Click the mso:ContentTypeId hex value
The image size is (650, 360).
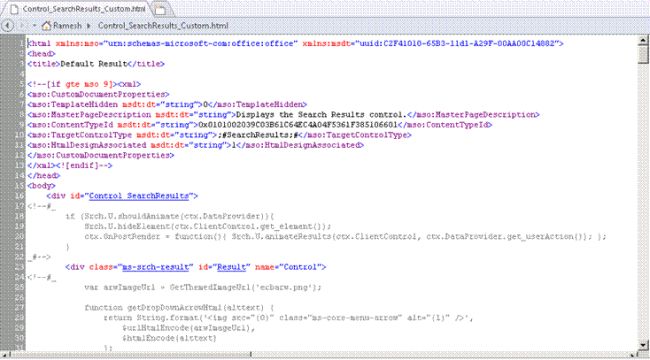(298, 125)
